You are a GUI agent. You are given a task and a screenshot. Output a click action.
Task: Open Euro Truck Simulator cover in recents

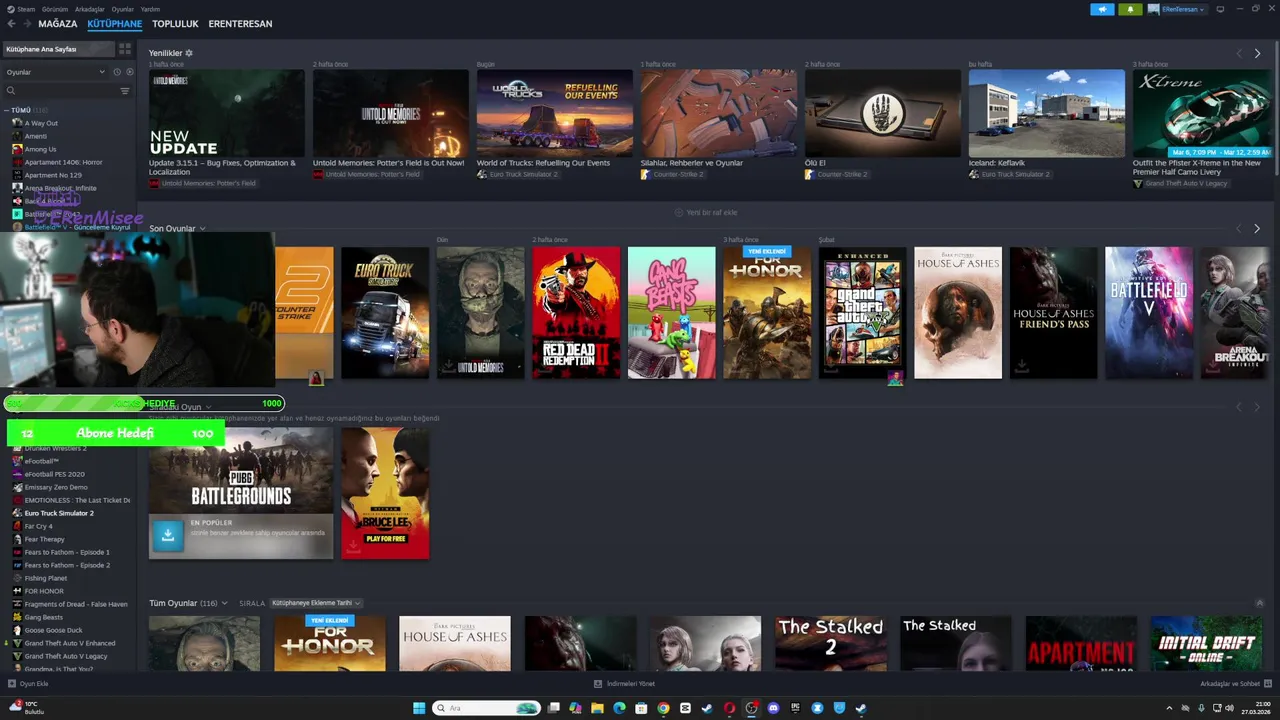(385, 313)
